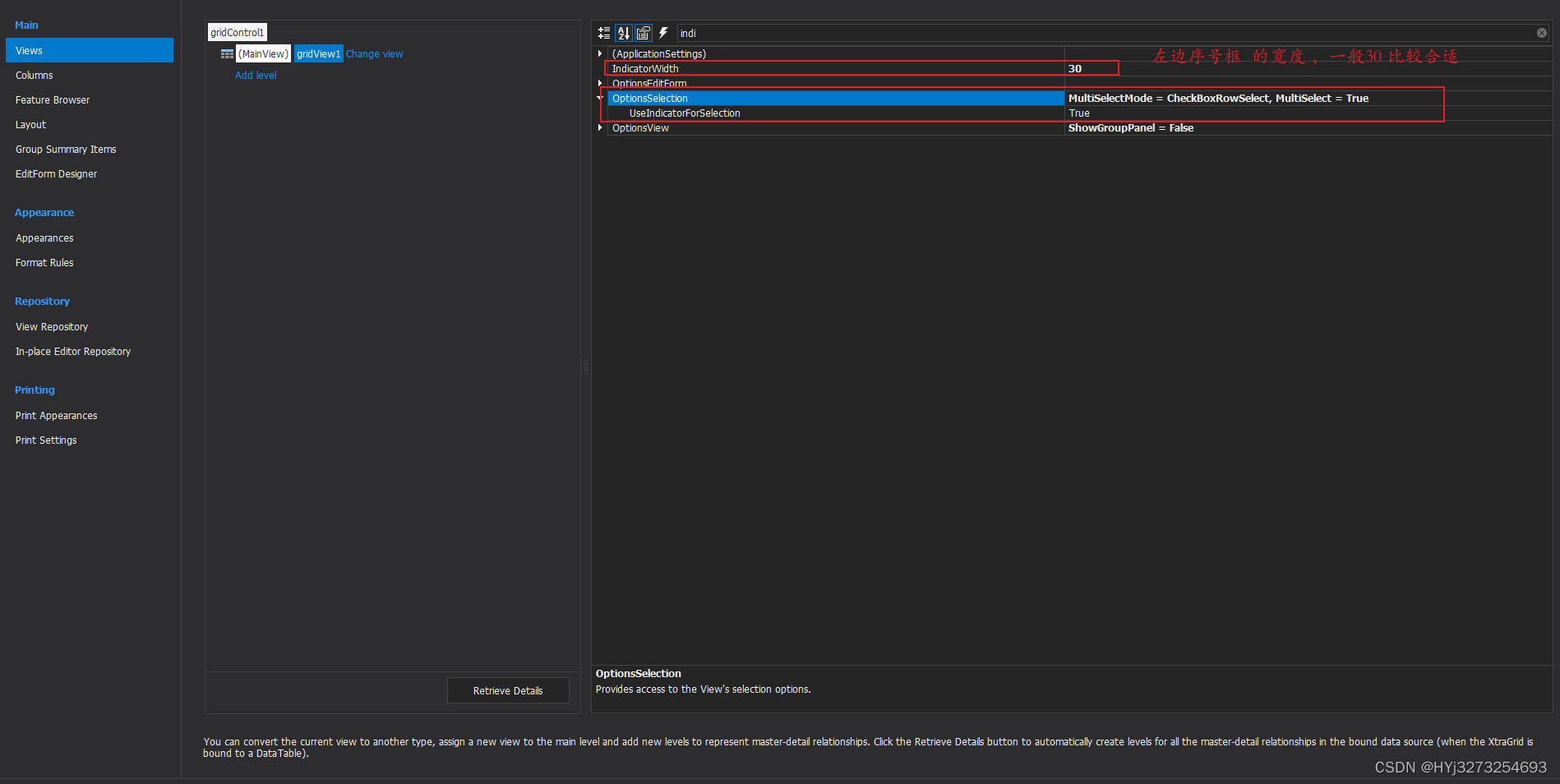Viewport: 1560px width, 784px height.
Task: Click the Add level link
Action: pos(256,75)
